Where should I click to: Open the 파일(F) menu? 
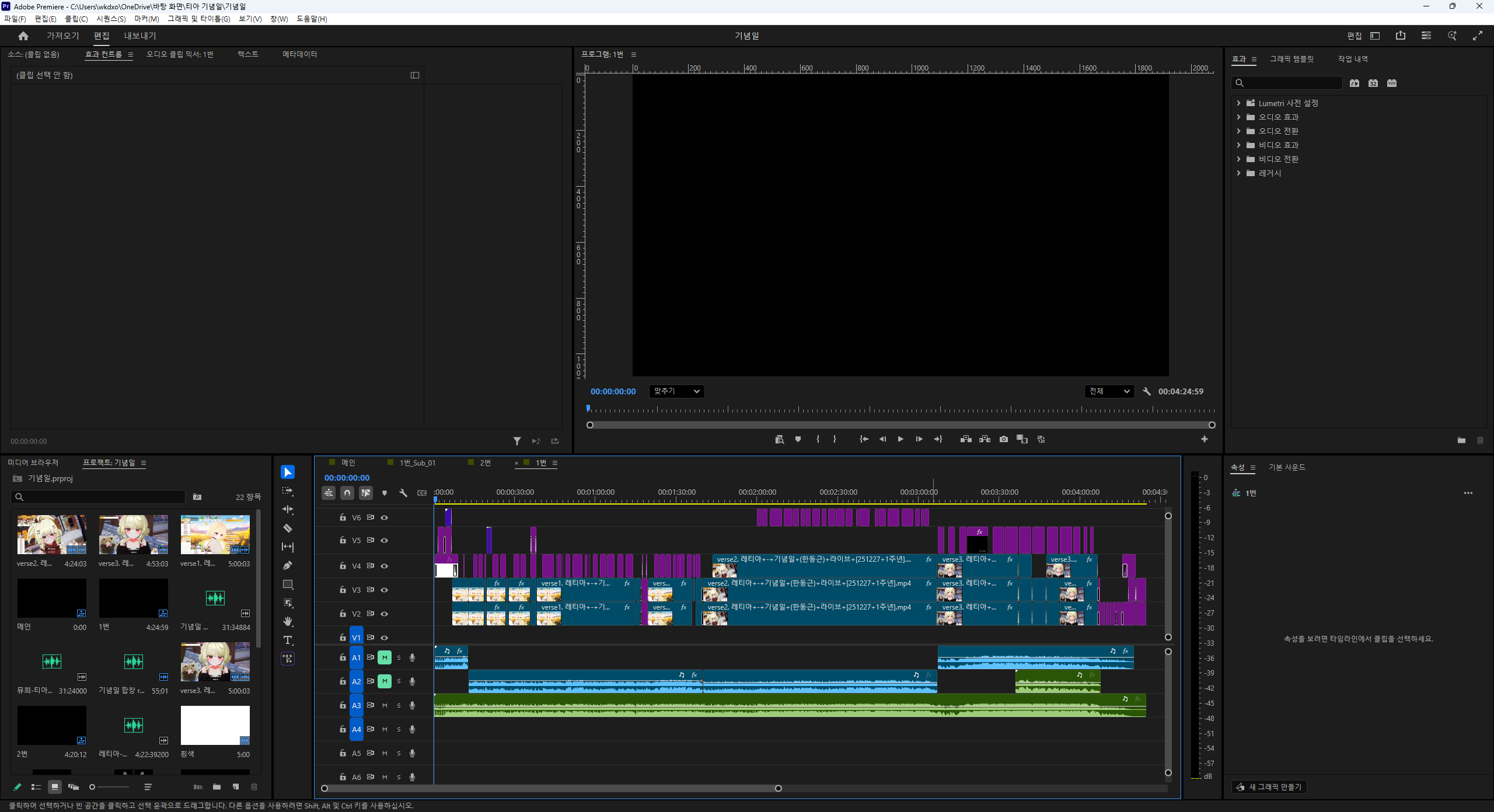coord(15,19)
